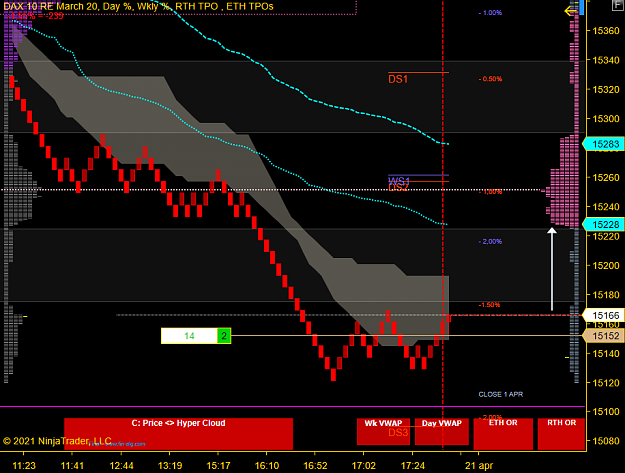Select the 15166 current price marker
This screenshot has width=625, height=473.
603,316
